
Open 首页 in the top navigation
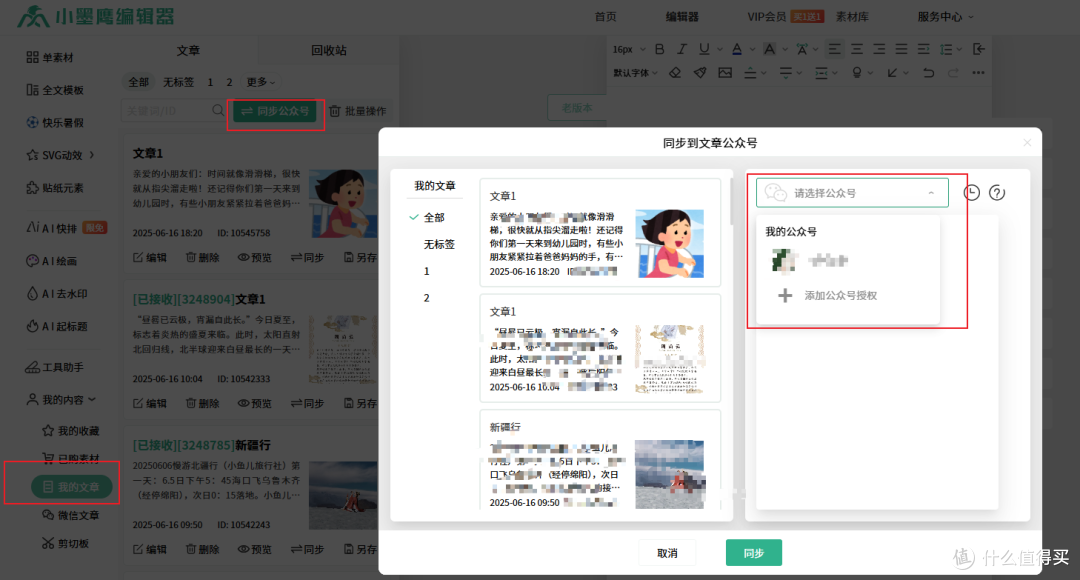pyautogui.click(x=605, y=17)
